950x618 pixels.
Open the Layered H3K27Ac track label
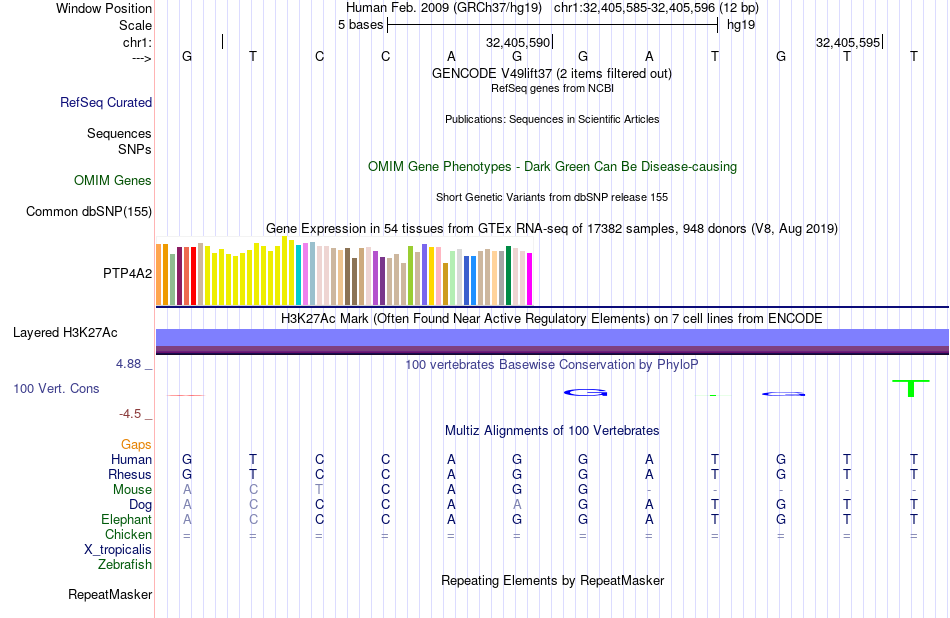(65, 333)
